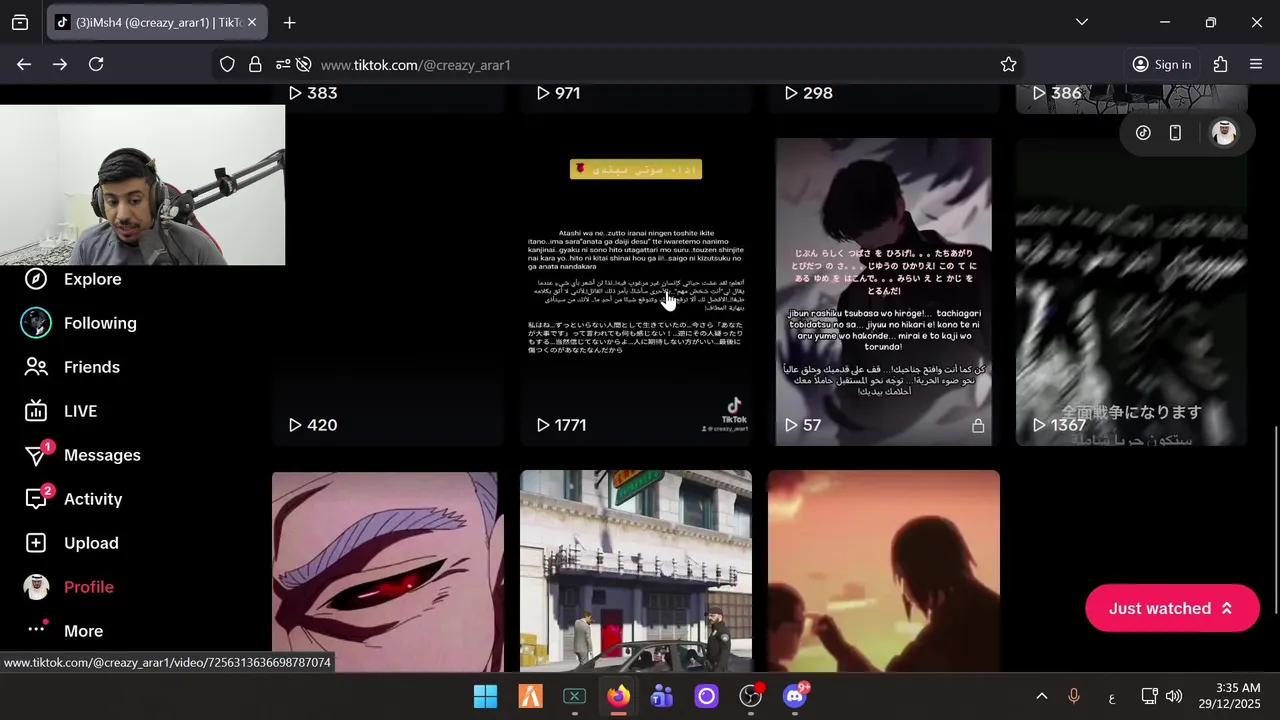Click the Upload plus square icon
Viewport: 1280px width, 720px height.
(x=36, y=543)
